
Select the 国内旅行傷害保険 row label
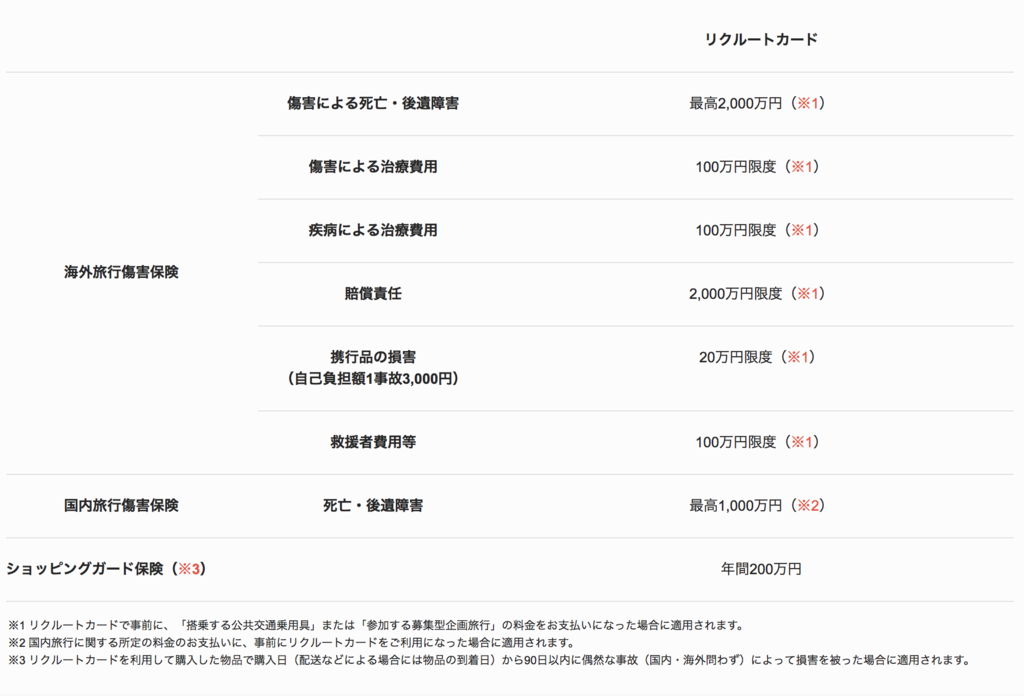click(121, 505)
